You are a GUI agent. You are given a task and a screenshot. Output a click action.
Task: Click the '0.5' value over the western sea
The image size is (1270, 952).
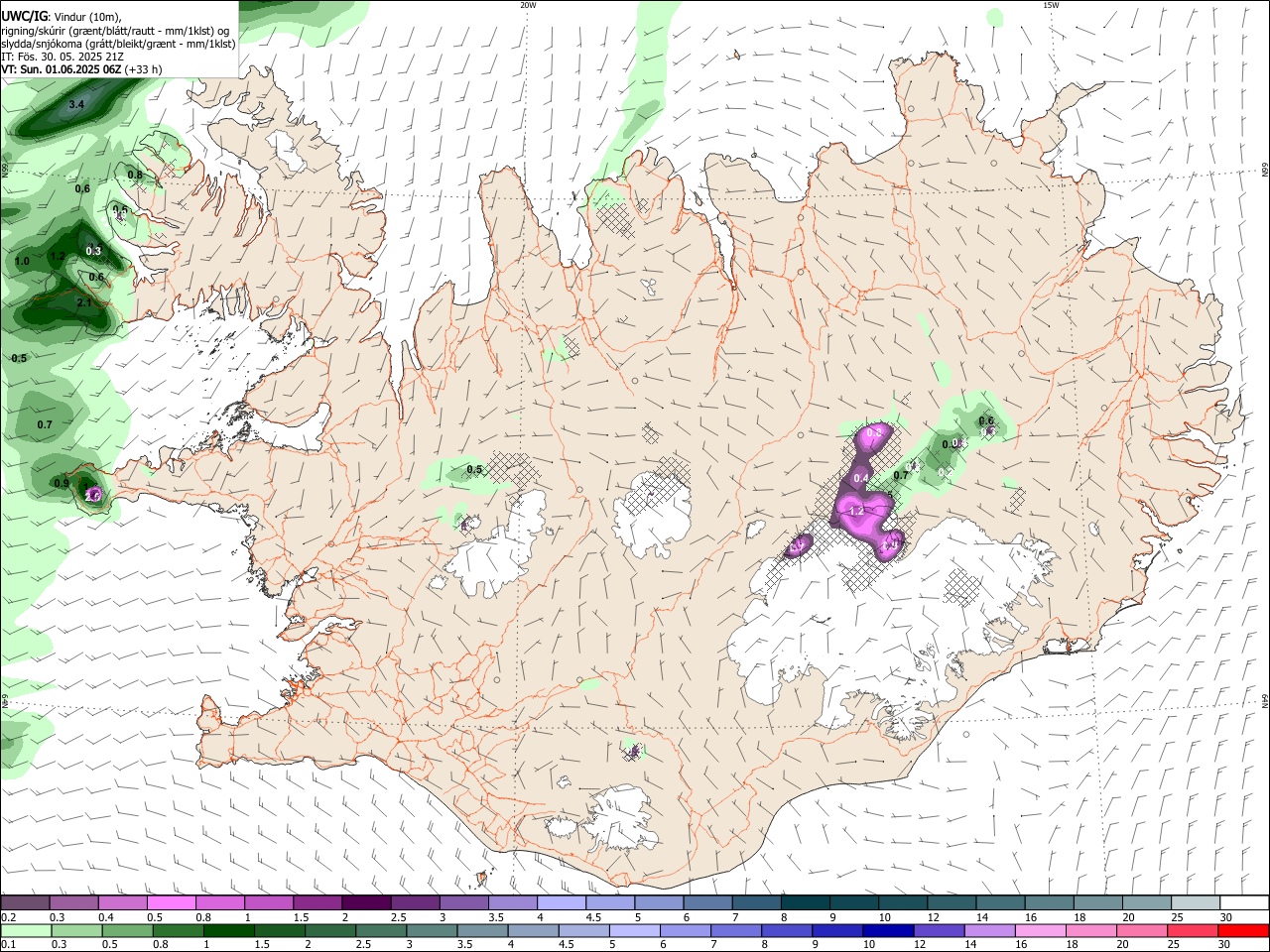pos(19,358)
